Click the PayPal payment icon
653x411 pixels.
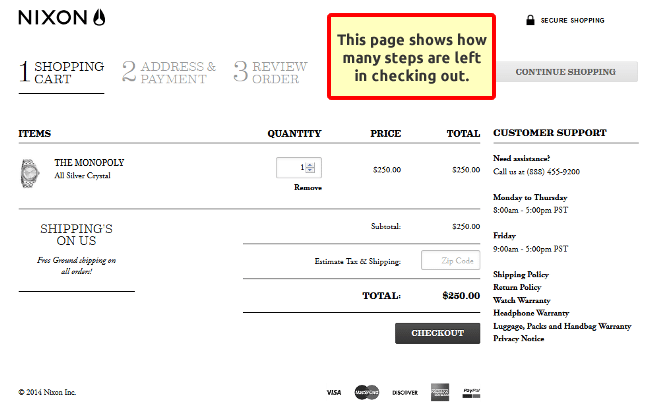[x=471, y=393]
